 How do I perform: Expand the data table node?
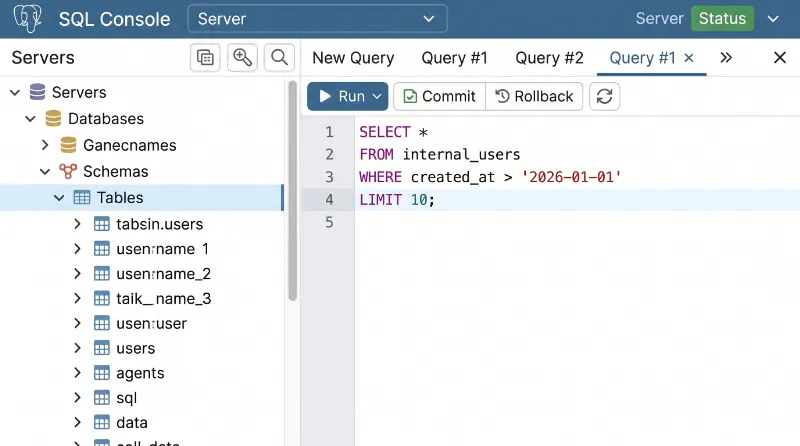[x=78, y=423]
